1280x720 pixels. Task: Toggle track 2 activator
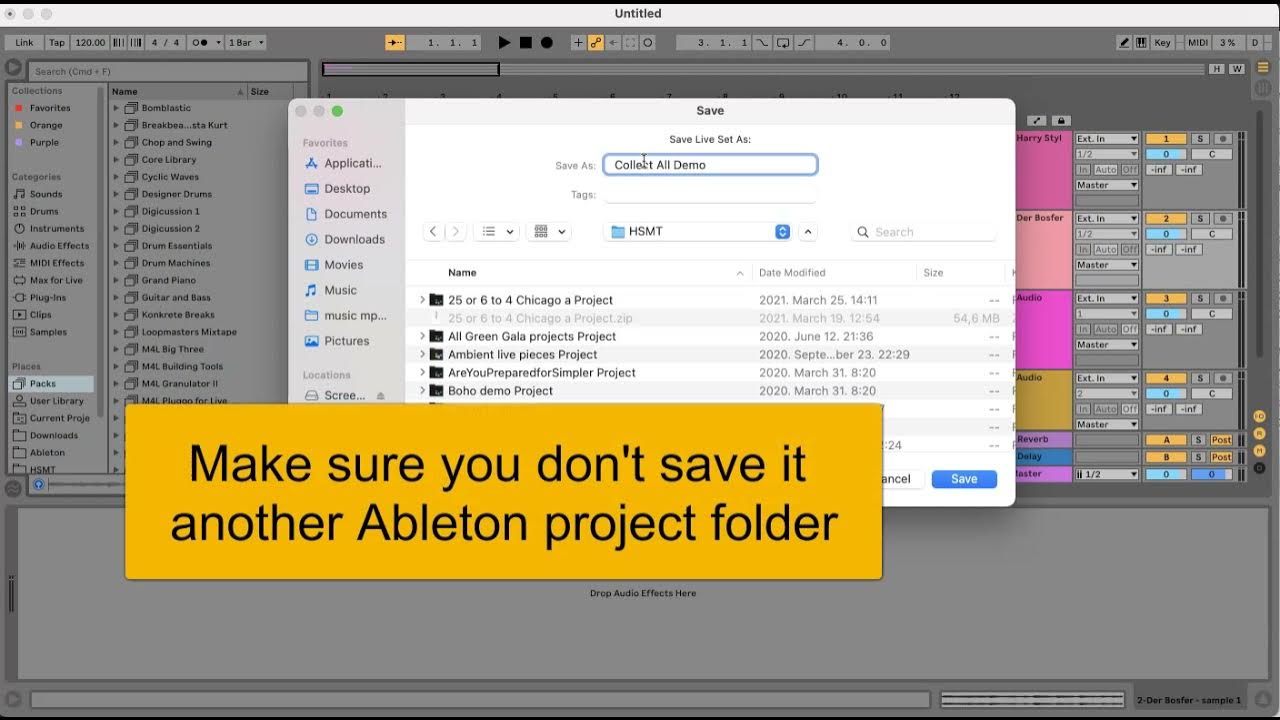click(x=1166, y=218)
